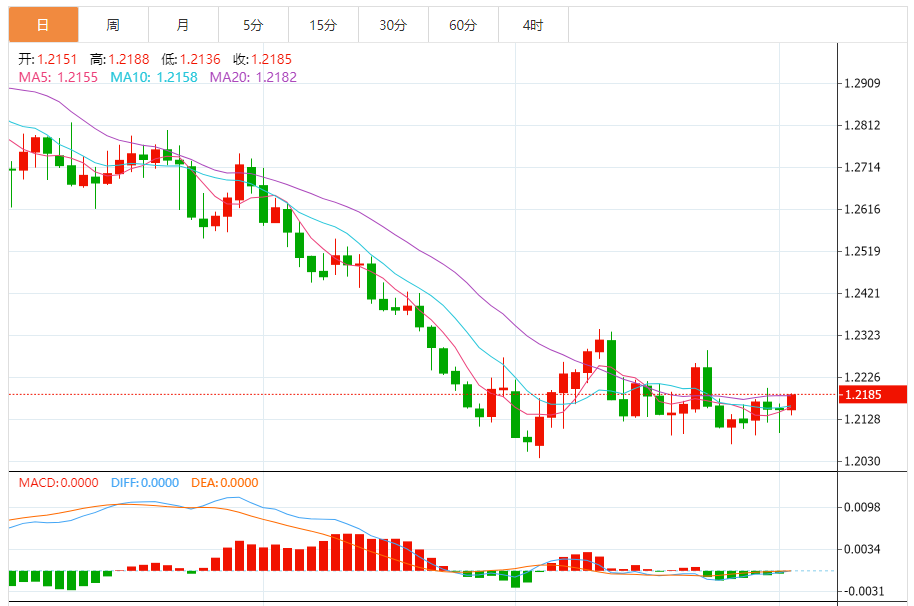The image size is (914, 606).
Task: Switch to the 月 monthly tab
Action: click(x=183, y=25)
